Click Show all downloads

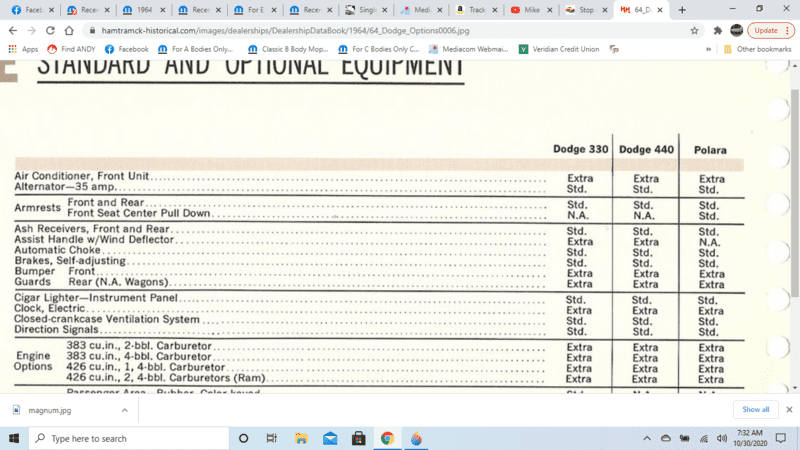click(x=756, y=409)
